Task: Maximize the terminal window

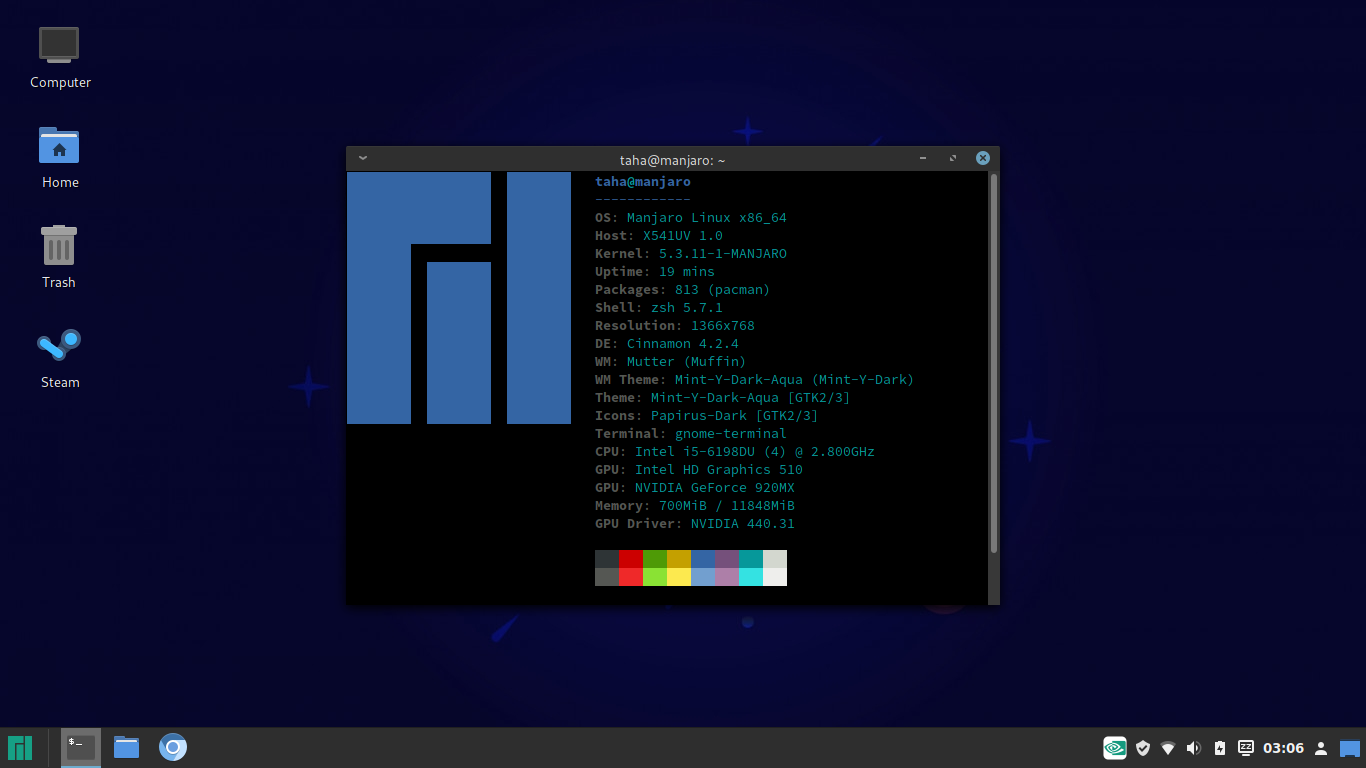Action: pos(953,158)
